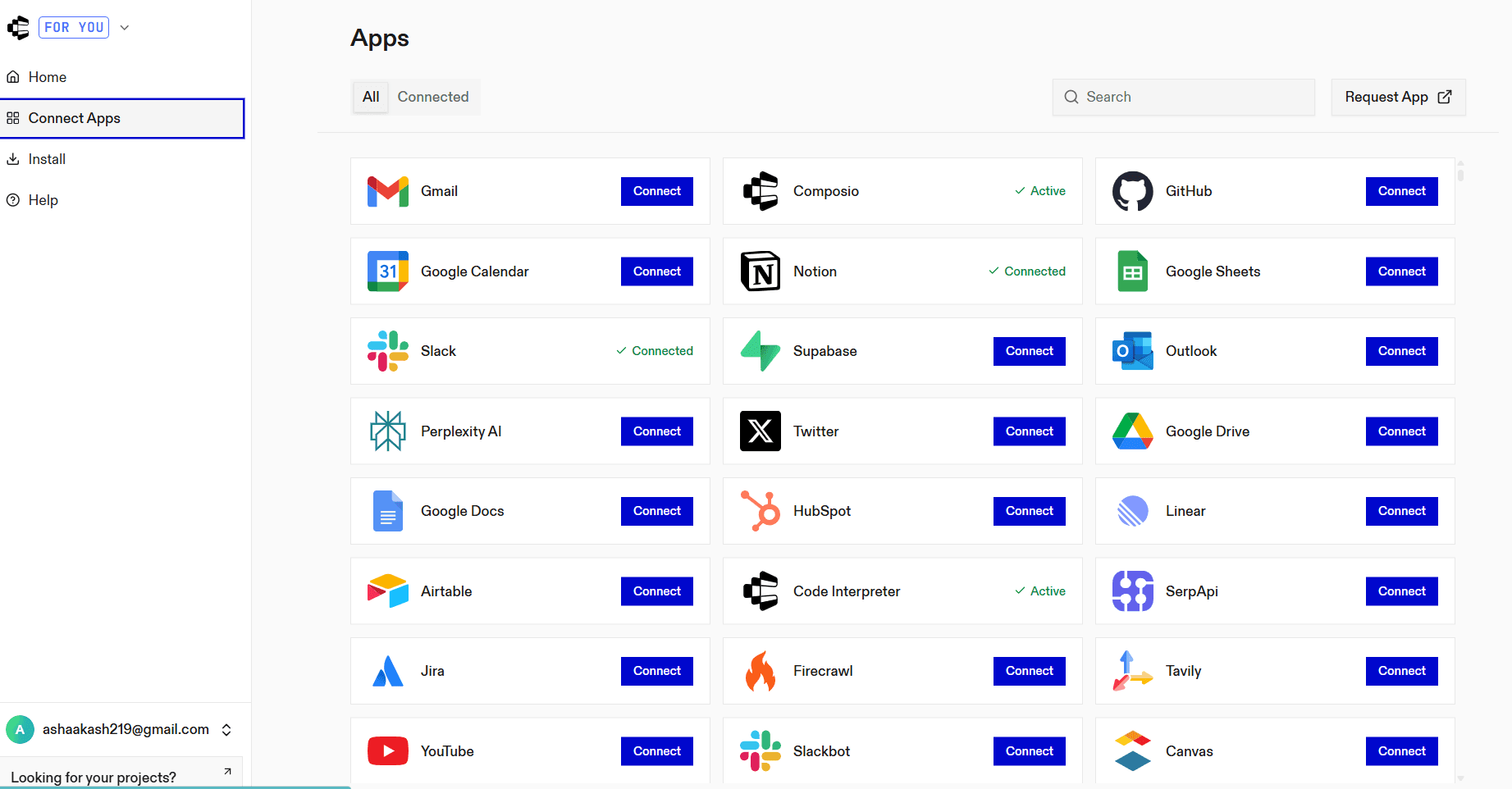Click the Google Sheets app icon
This screenshot has height=789, width=1512.
pyautogui.click(x=1133, y=271)
